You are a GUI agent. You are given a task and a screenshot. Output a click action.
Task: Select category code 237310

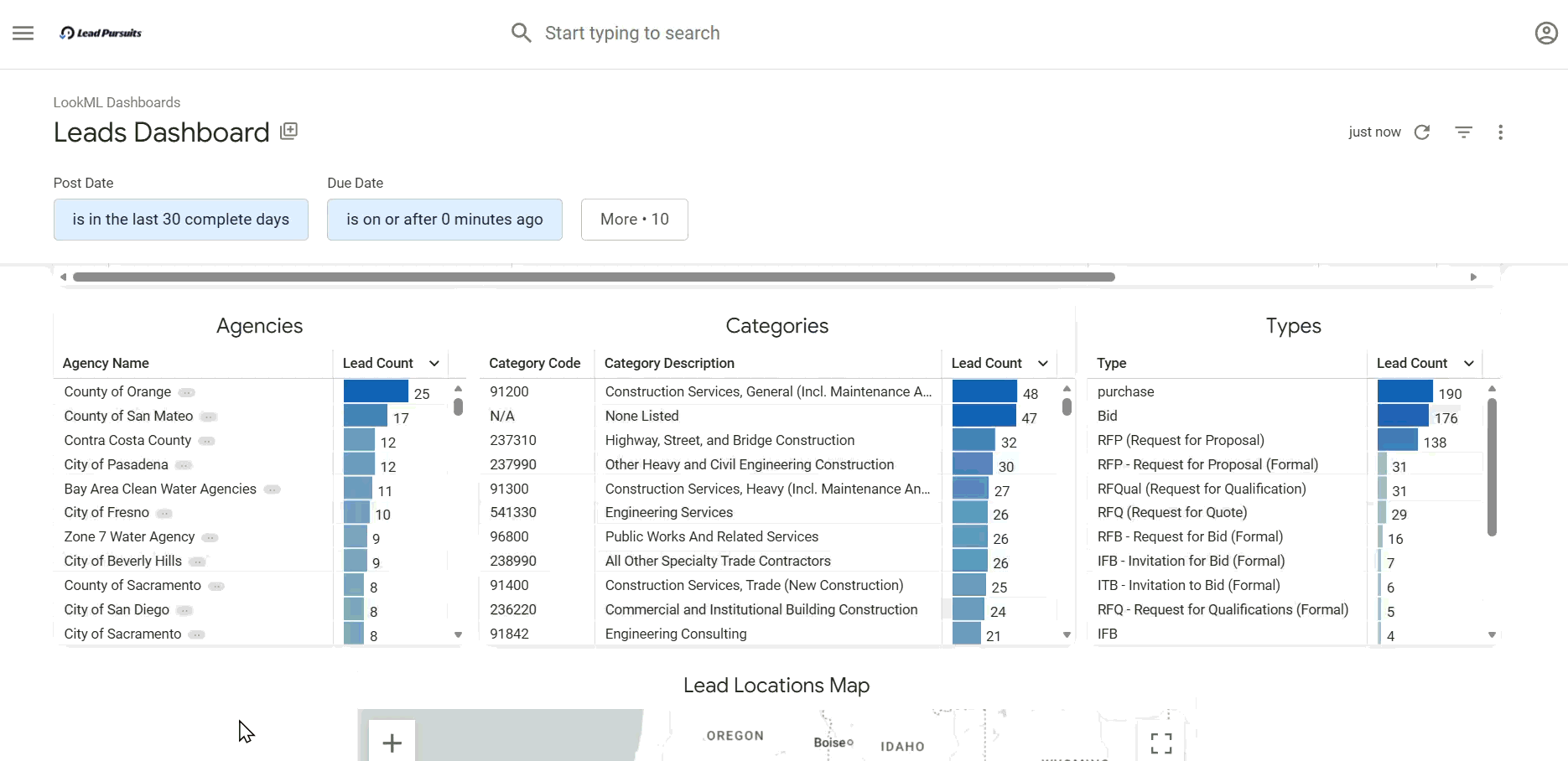click(x=513, y=440)
